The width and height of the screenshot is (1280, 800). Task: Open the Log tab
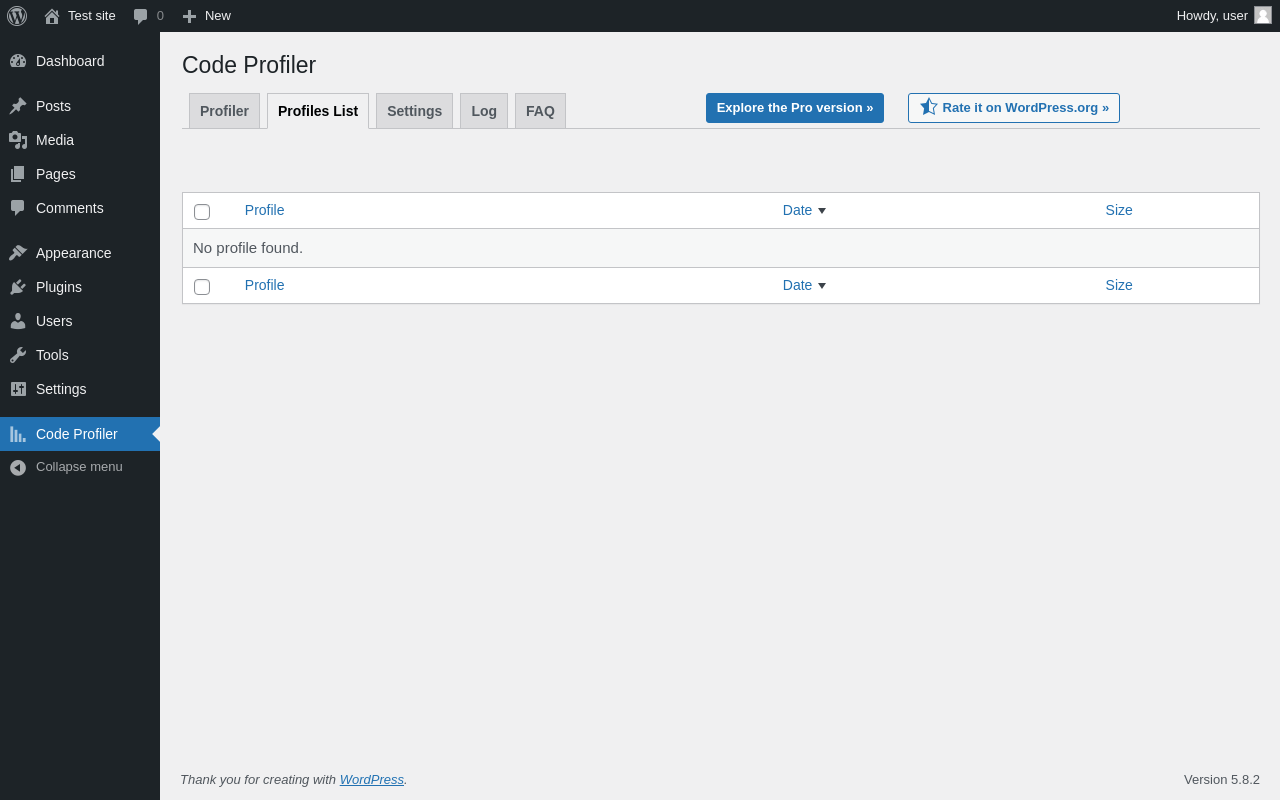(484, 111)
